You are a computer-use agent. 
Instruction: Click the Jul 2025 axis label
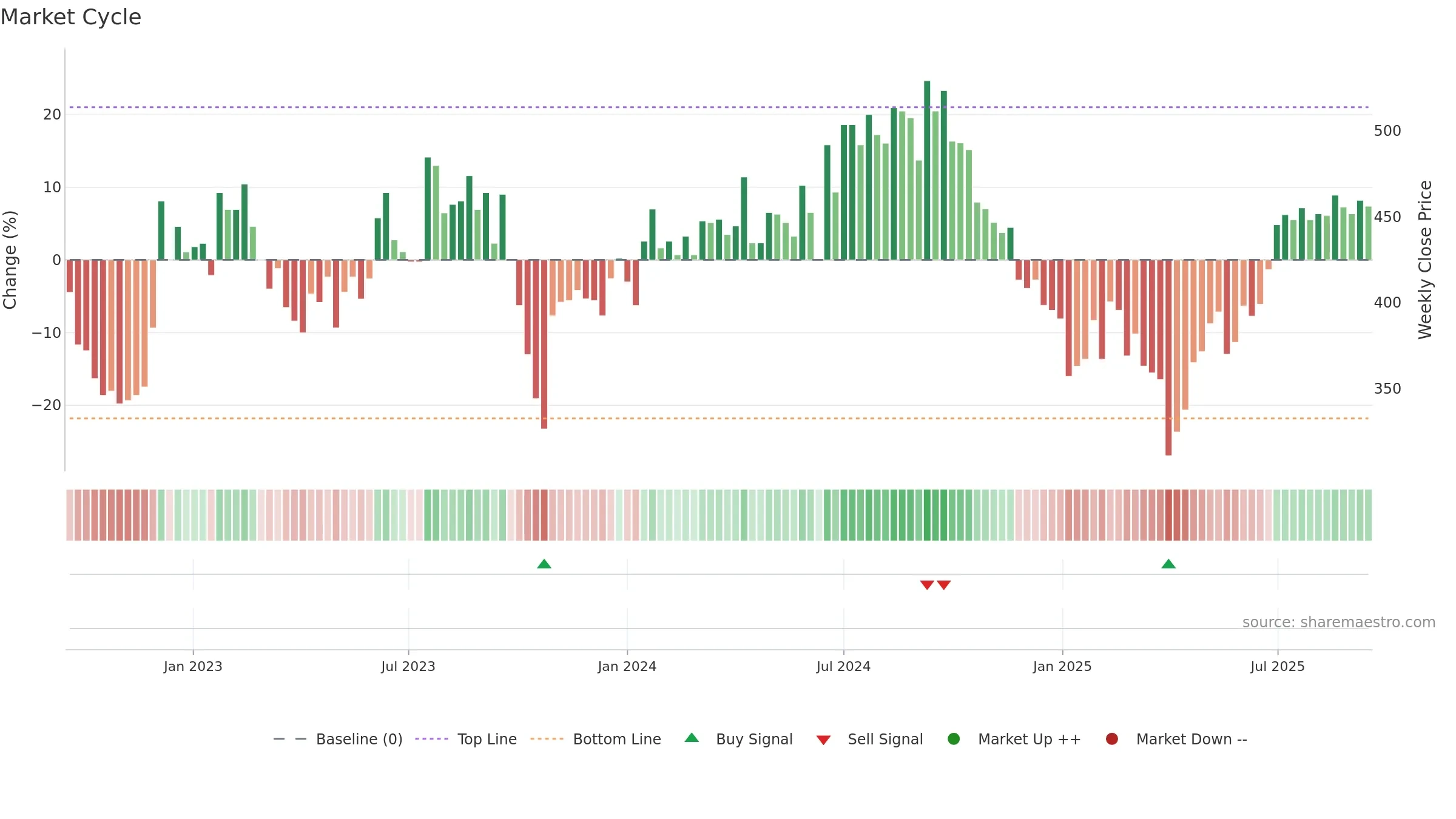point(1278,667)
